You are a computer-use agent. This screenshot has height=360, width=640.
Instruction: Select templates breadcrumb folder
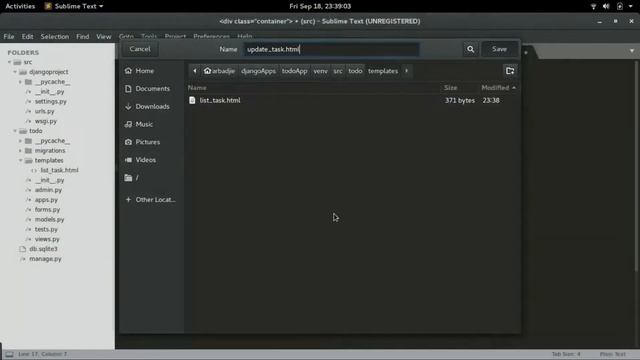click(383, 71)
